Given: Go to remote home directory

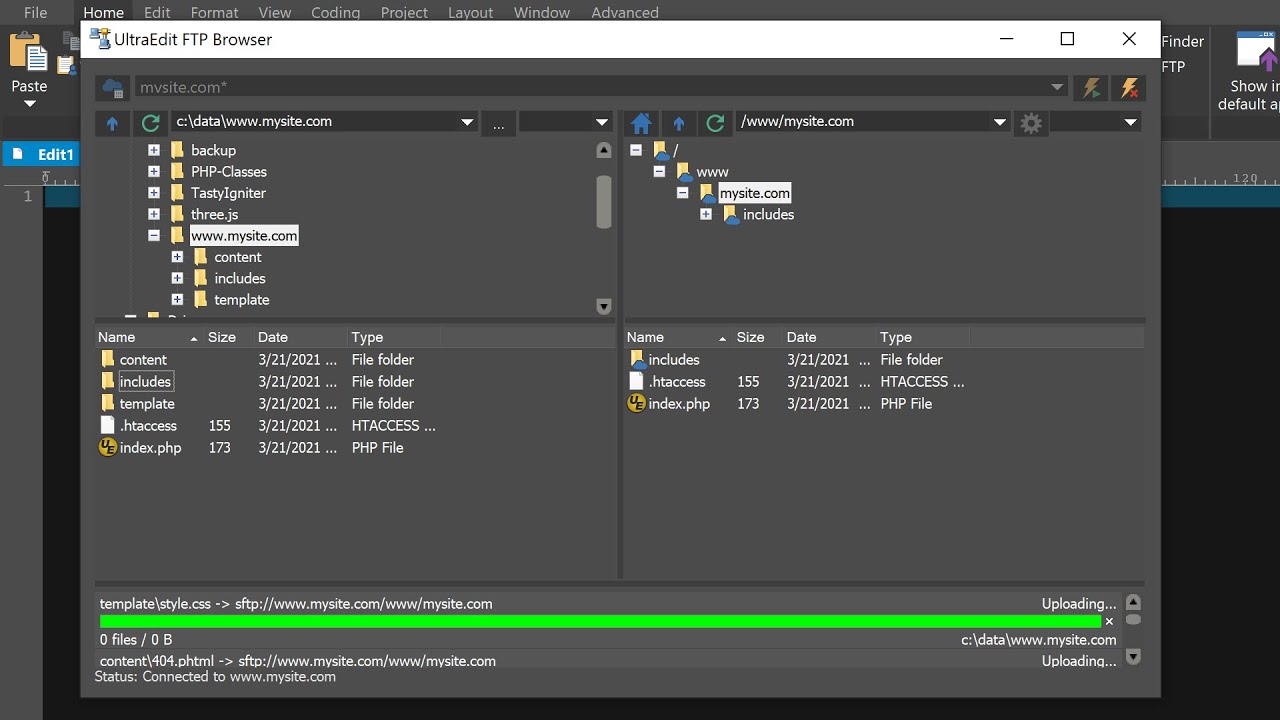Looking at the screenshot, I should [641, 123].
